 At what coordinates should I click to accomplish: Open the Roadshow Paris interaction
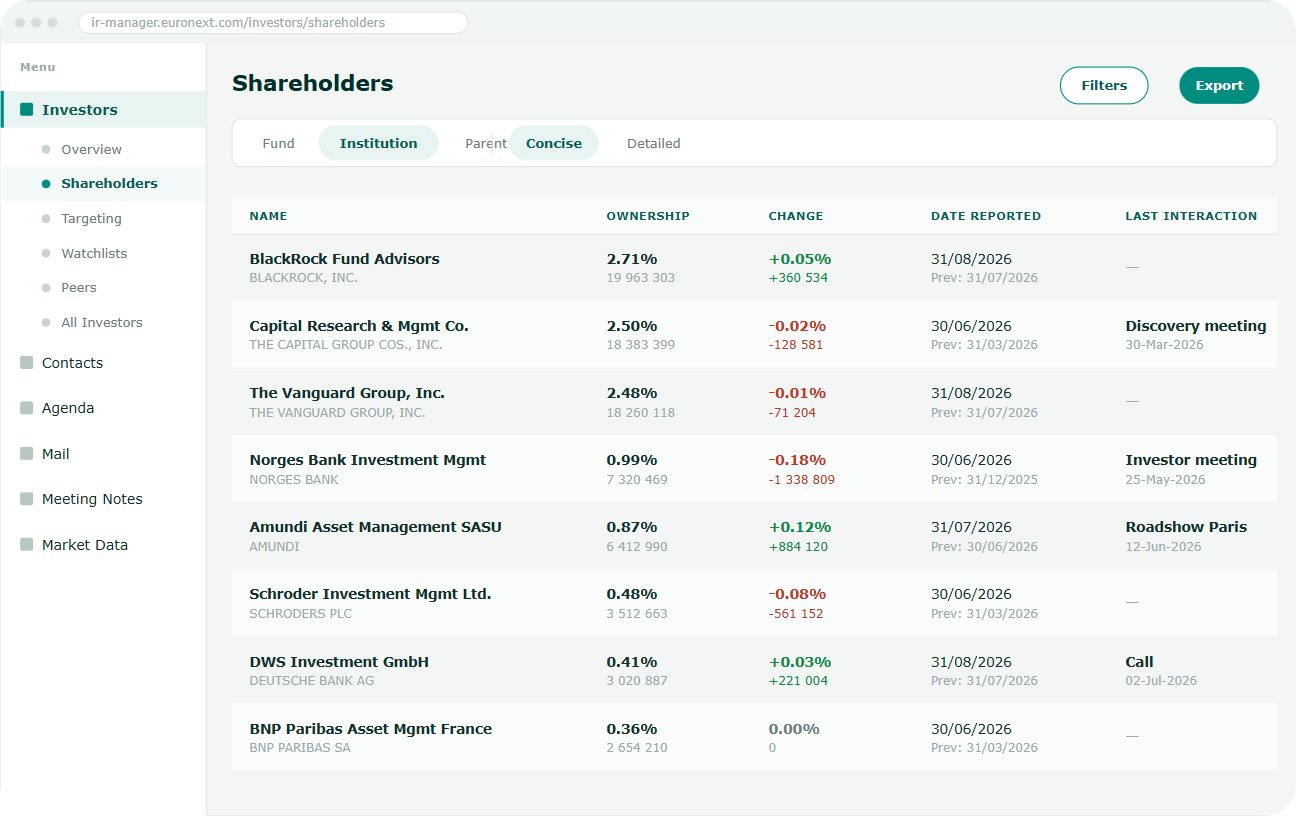click(1186, 527)
